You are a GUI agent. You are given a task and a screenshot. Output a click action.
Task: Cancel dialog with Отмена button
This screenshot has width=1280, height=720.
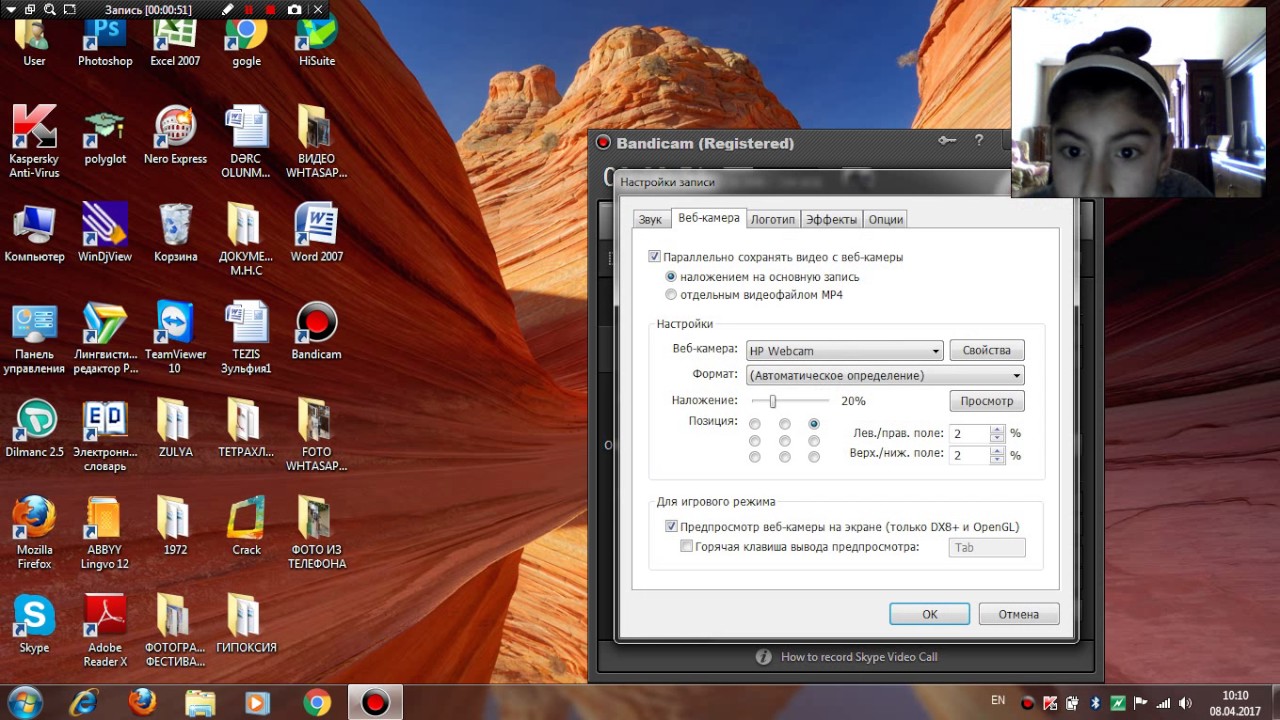click(1019, 614)
